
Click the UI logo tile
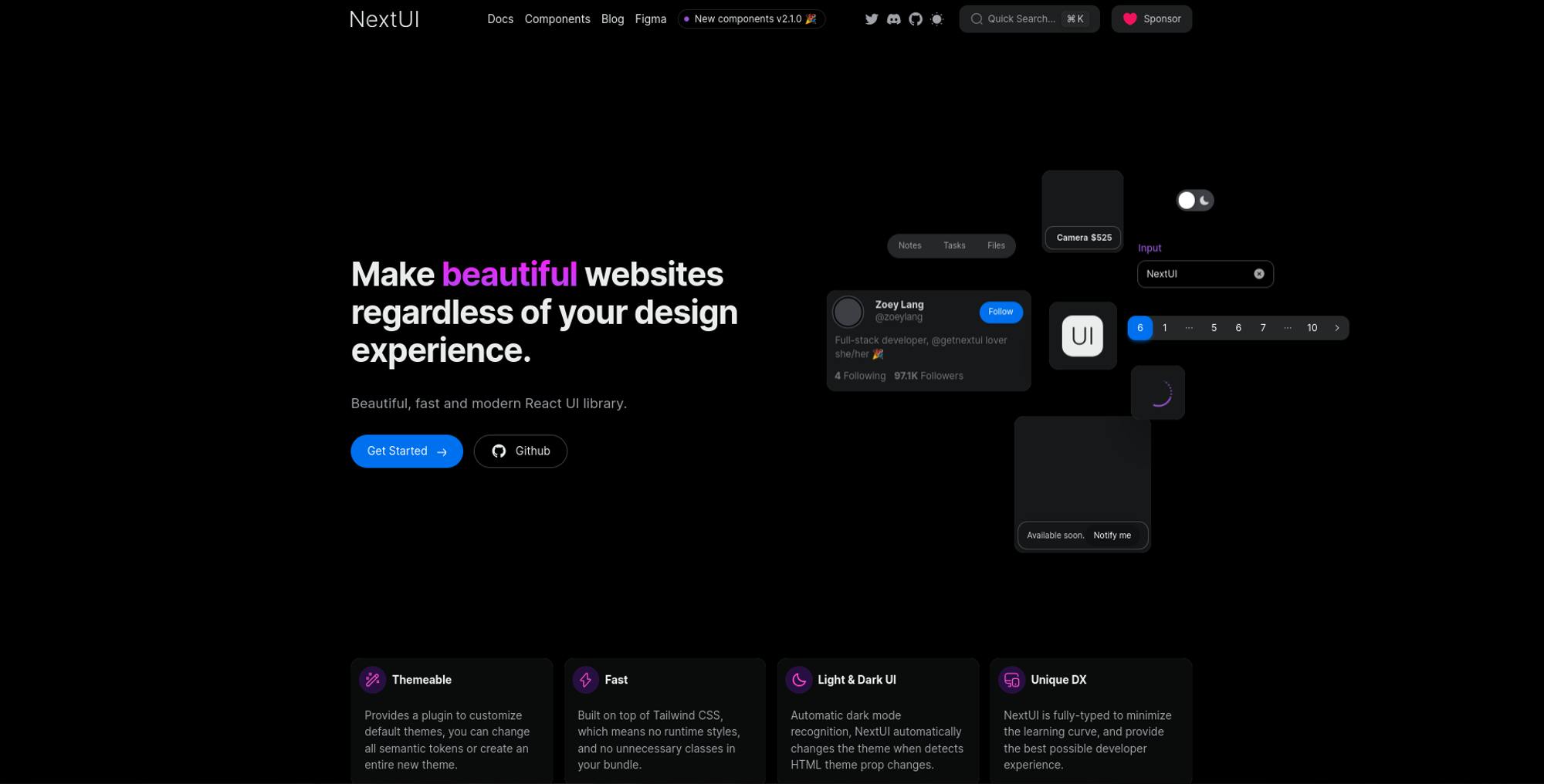coord(1082,336)
